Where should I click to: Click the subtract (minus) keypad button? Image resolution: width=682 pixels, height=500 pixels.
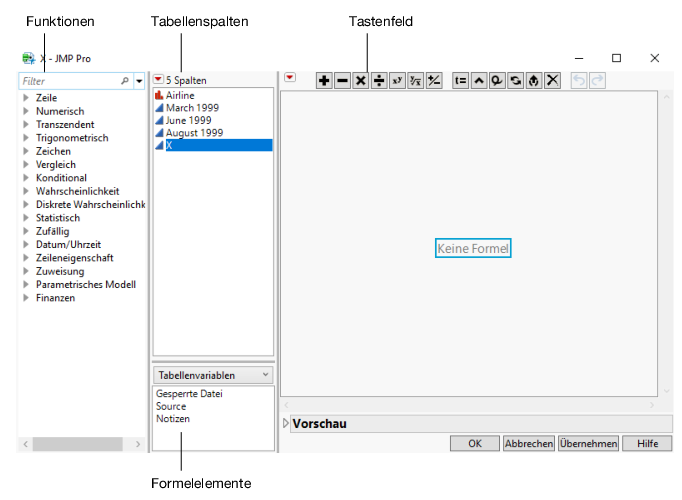coord(343,81)
